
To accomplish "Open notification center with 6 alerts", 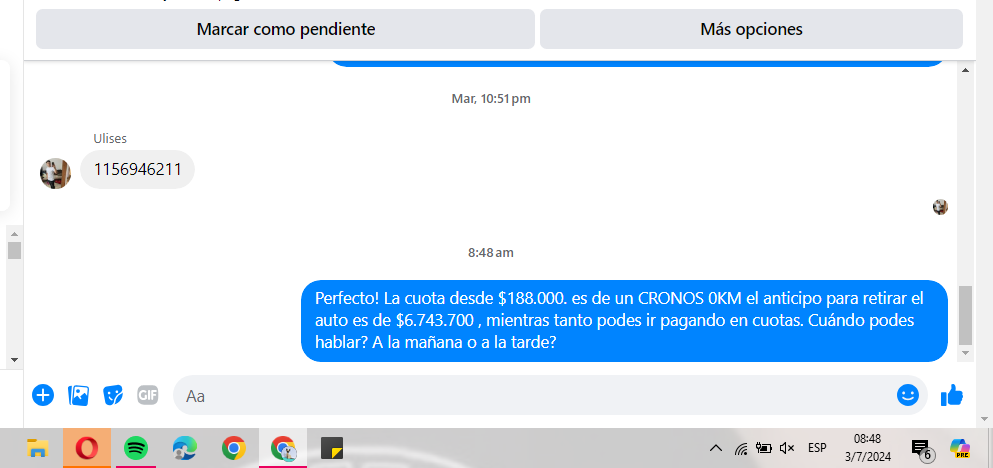I will 922,450.
